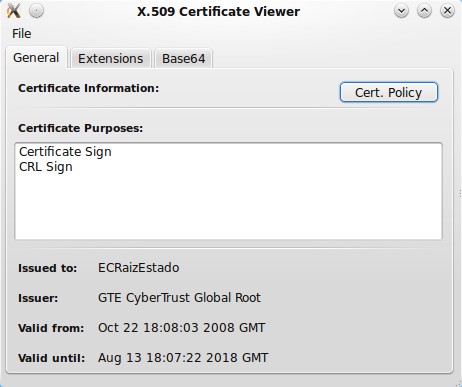Click the ECRaizEstado issued-to value
Viewport: 462px width, 387px height.
139,268
